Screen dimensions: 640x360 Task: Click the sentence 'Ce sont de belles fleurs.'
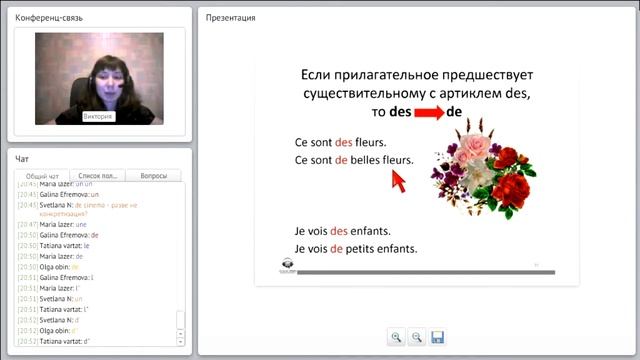354,160
